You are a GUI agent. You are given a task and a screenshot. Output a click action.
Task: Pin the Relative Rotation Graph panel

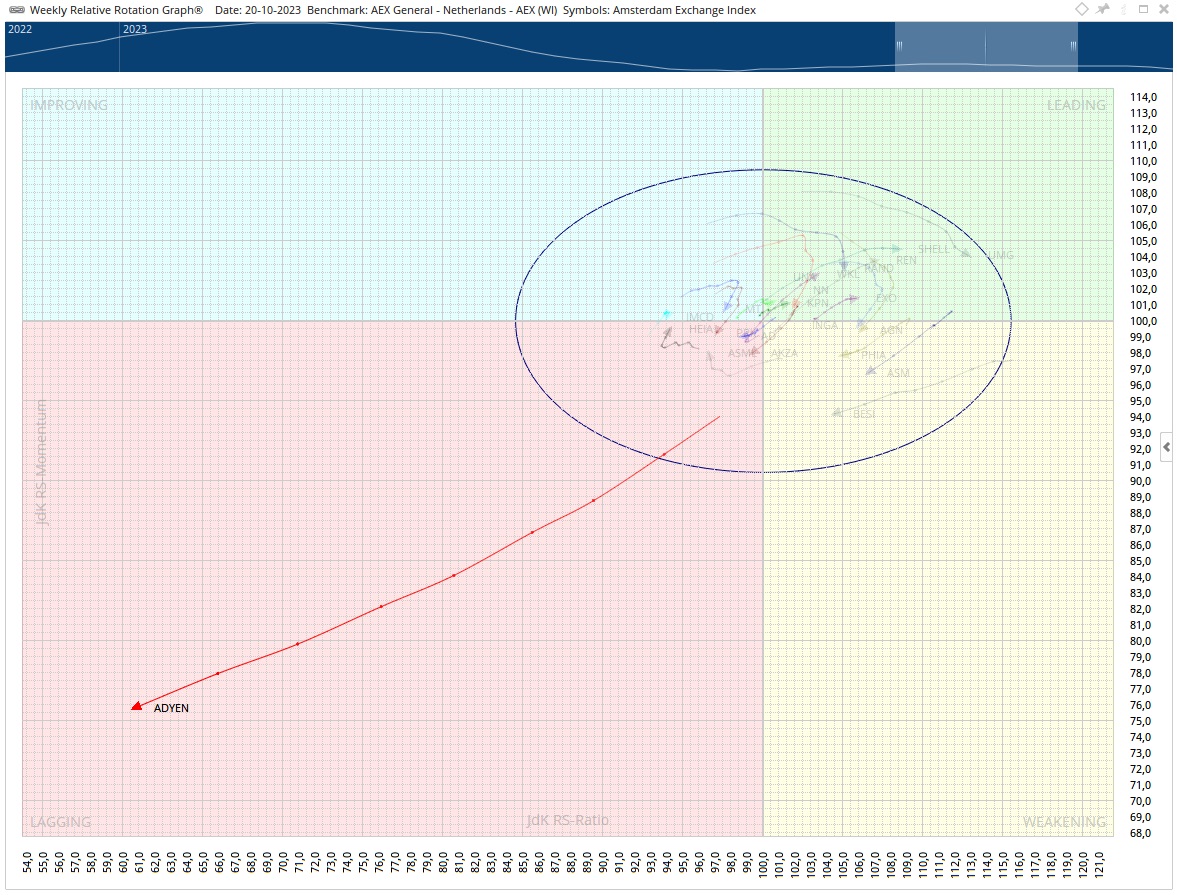pos(1103,9)
